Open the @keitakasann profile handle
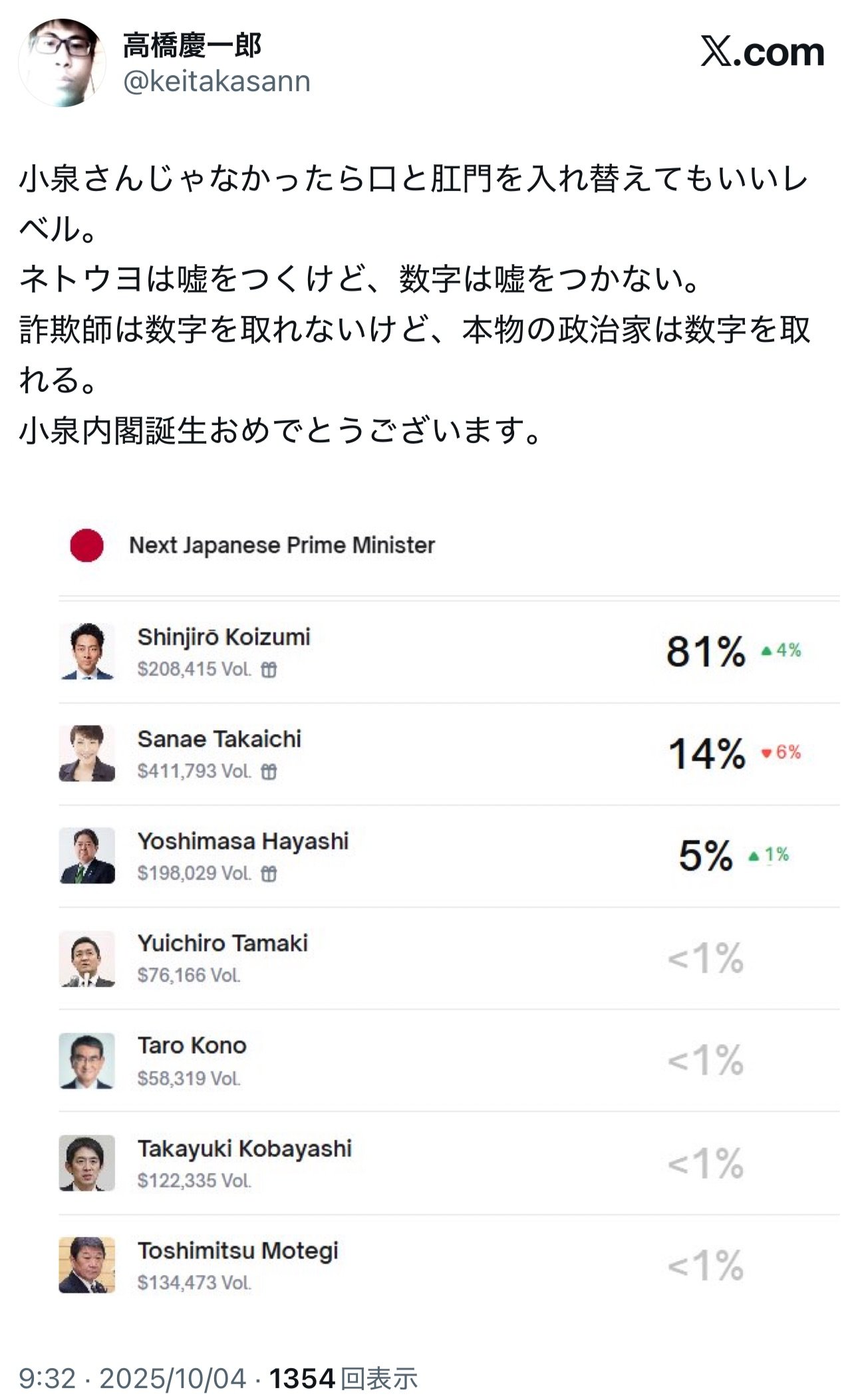Screen dimensions: 858x1400 [x=217, y=82]
